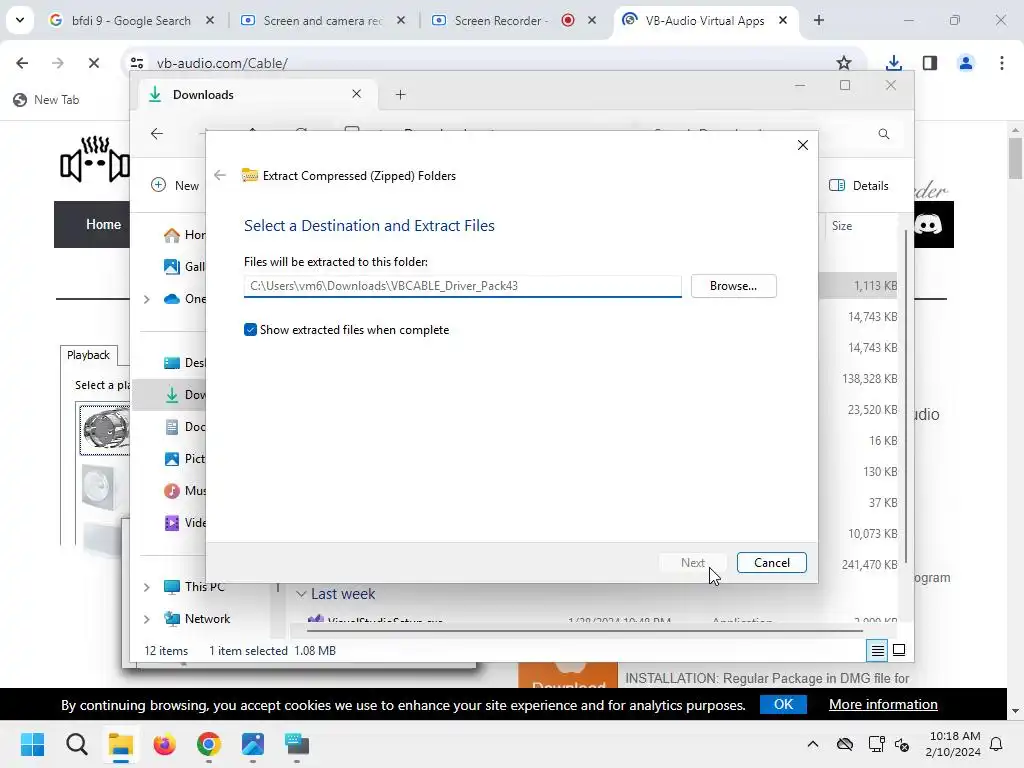Expand the OneDrive tree item
This screenshot has height=768, width=1024.
coord(147,299)
